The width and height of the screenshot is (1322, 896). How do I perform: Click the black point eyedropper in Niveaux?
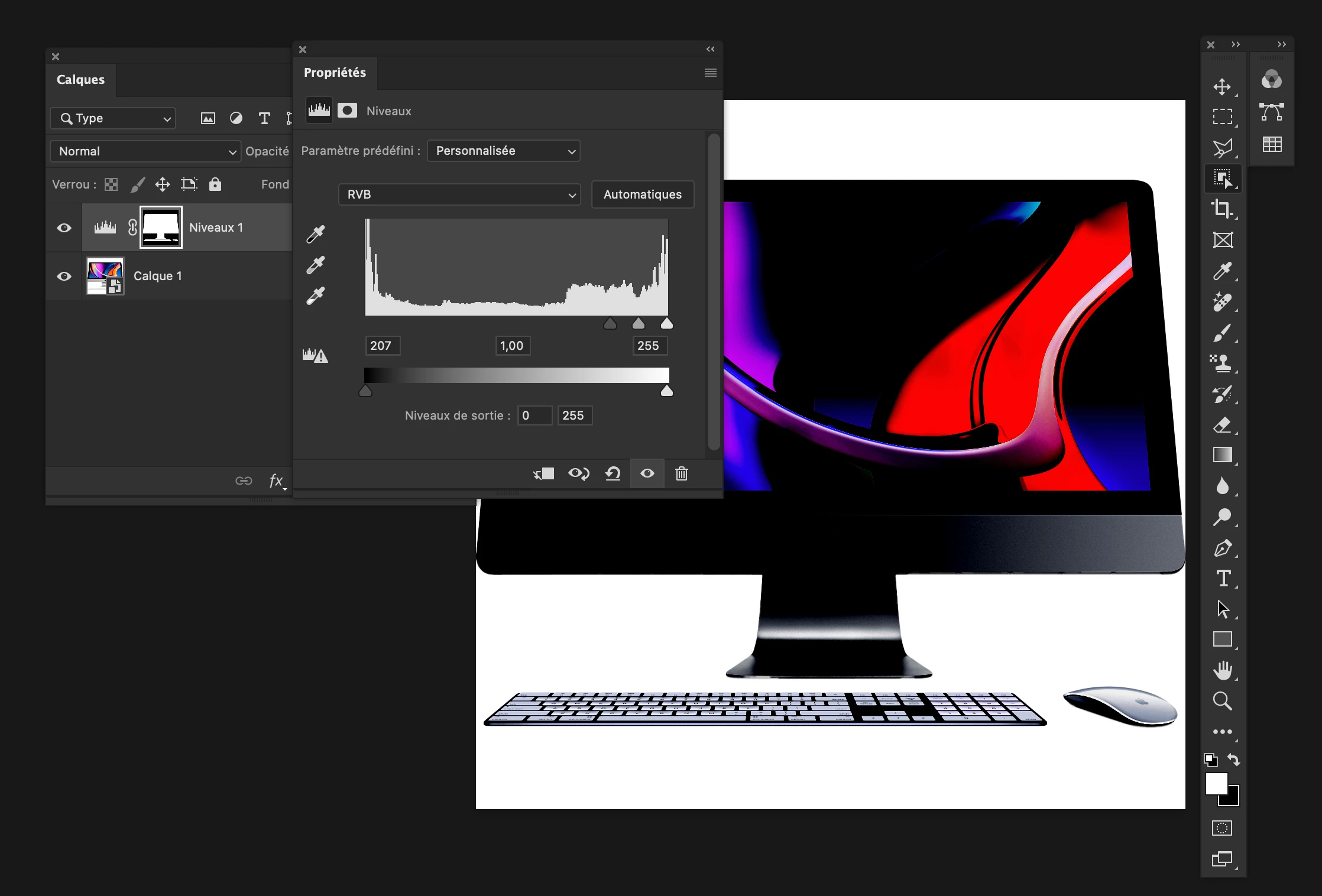[x=316, y=234]
